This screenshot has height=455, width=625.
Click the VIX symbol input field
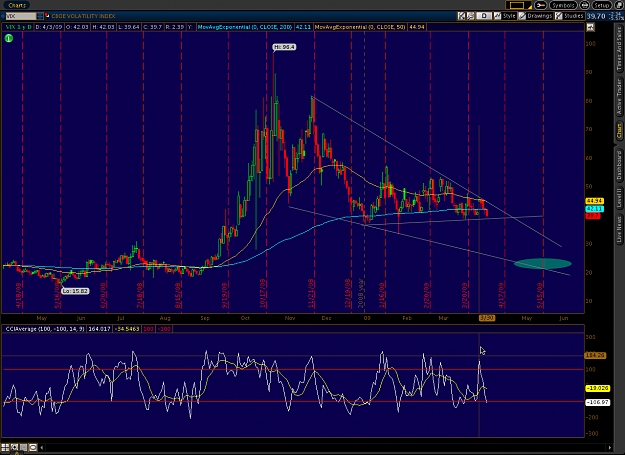[x=21, y=16]
